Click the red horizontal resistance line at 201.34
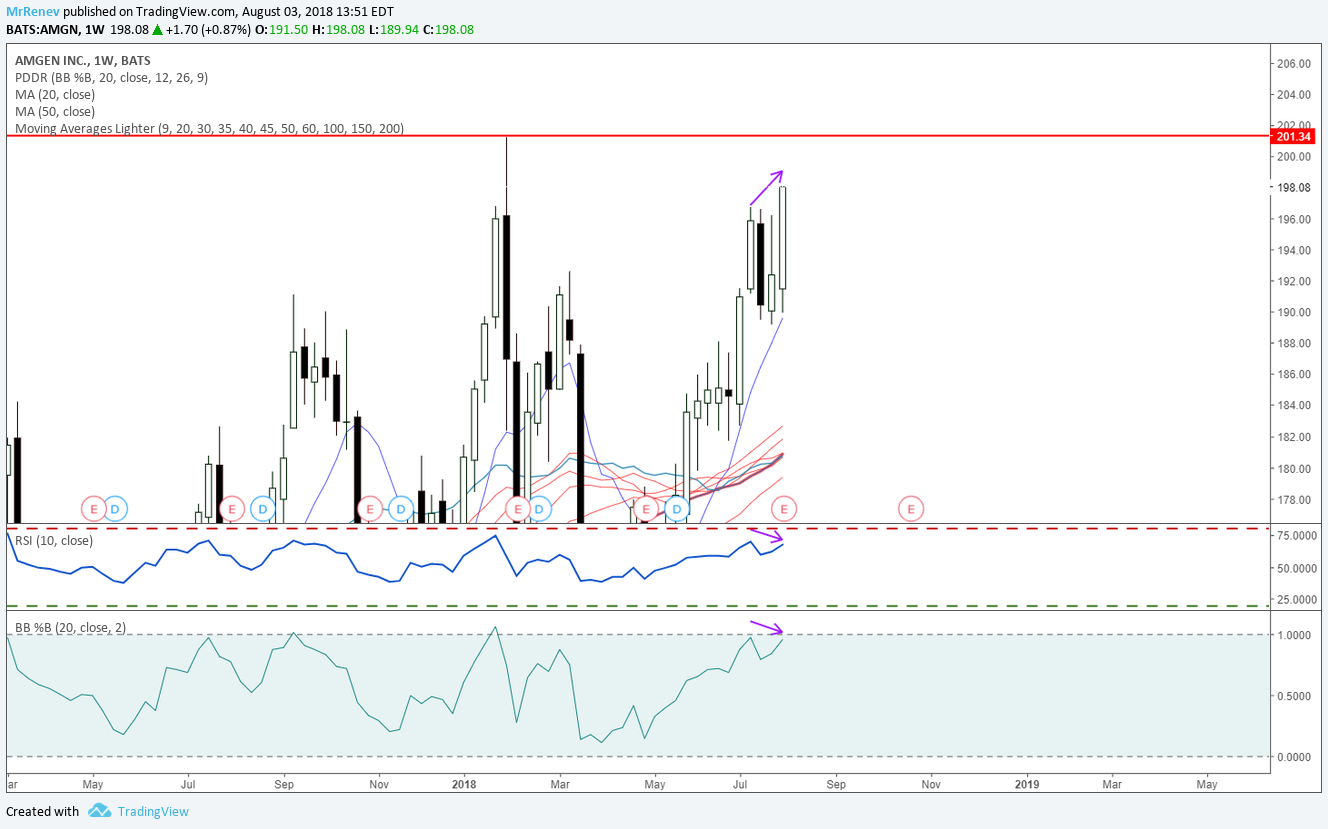1328x829 pixels. click(638, 135)
